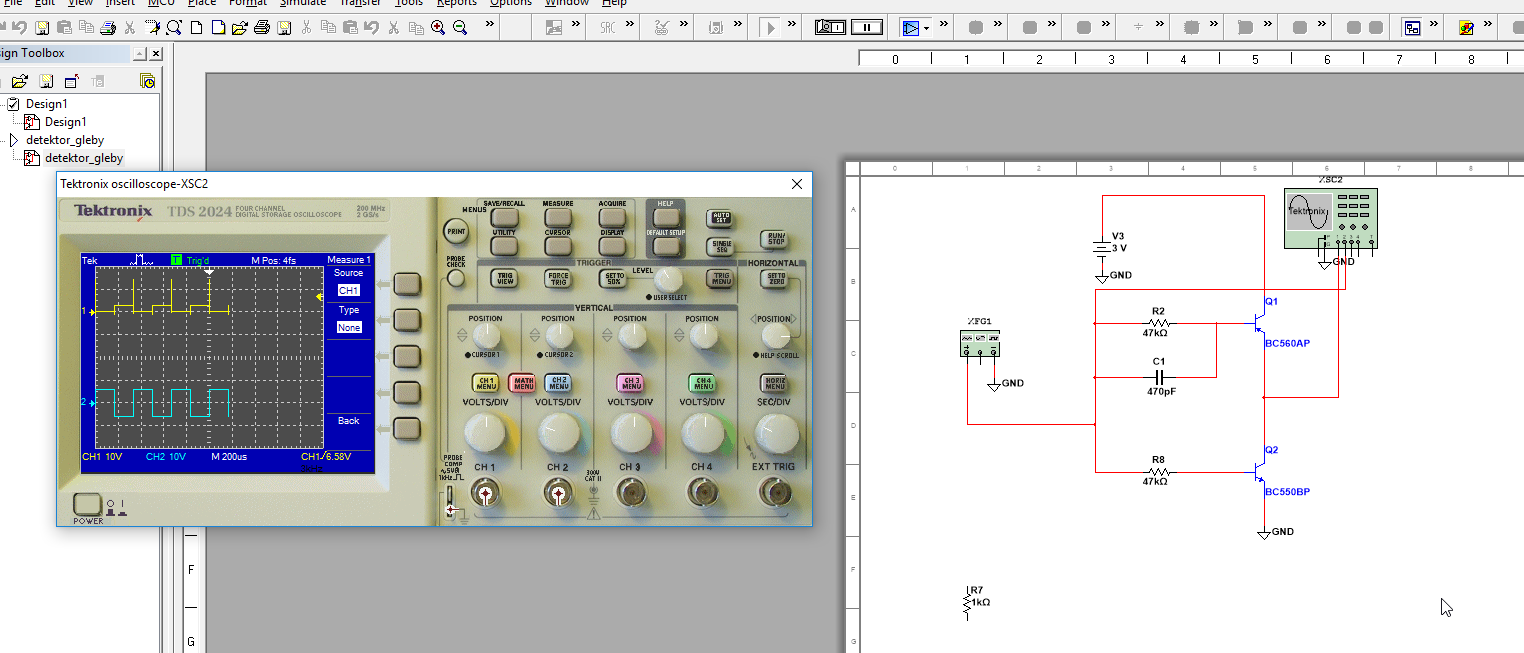The height and width of the screenshot is (653, 1524).
Task: Click the XFG1 function generator instrument
Action: (x=979, y=343)
